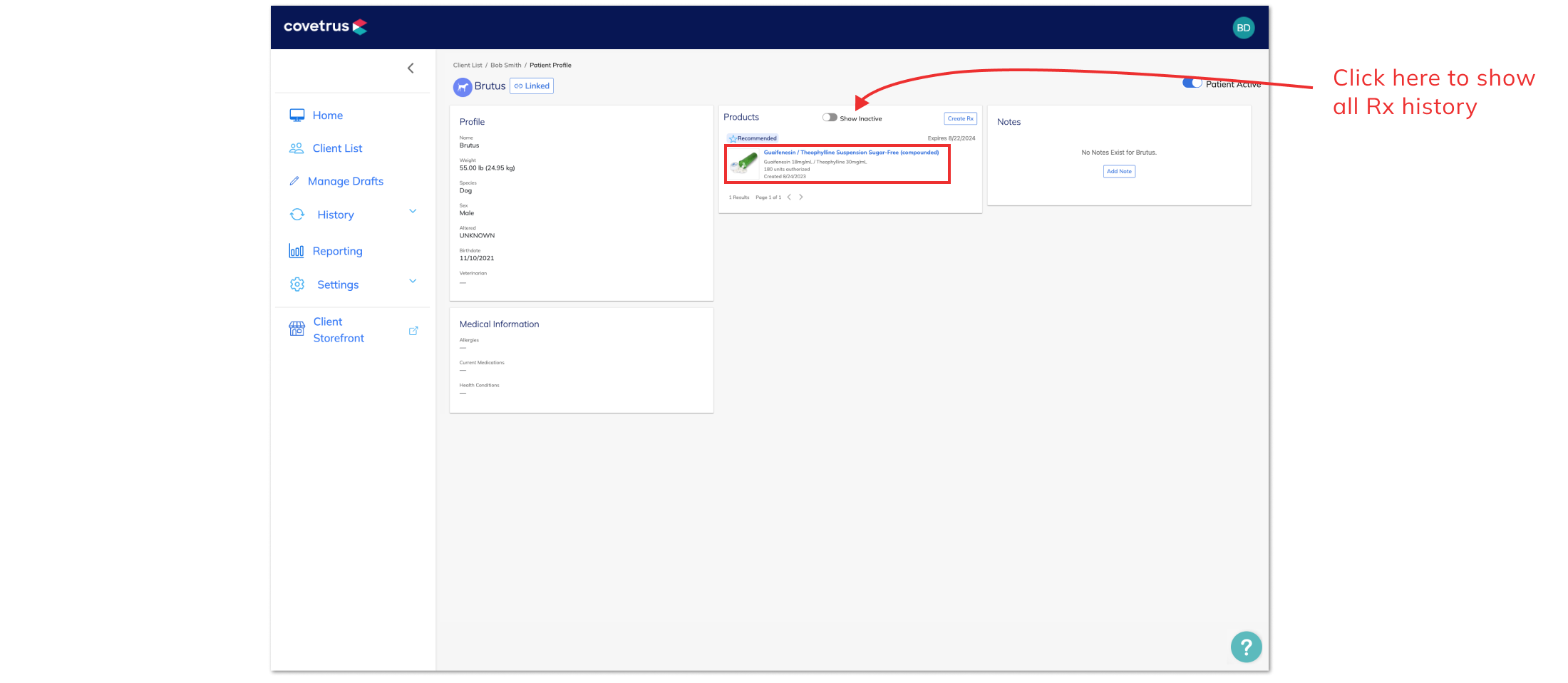Toggle the Show Inactive switch

click(x=830, y=118)
